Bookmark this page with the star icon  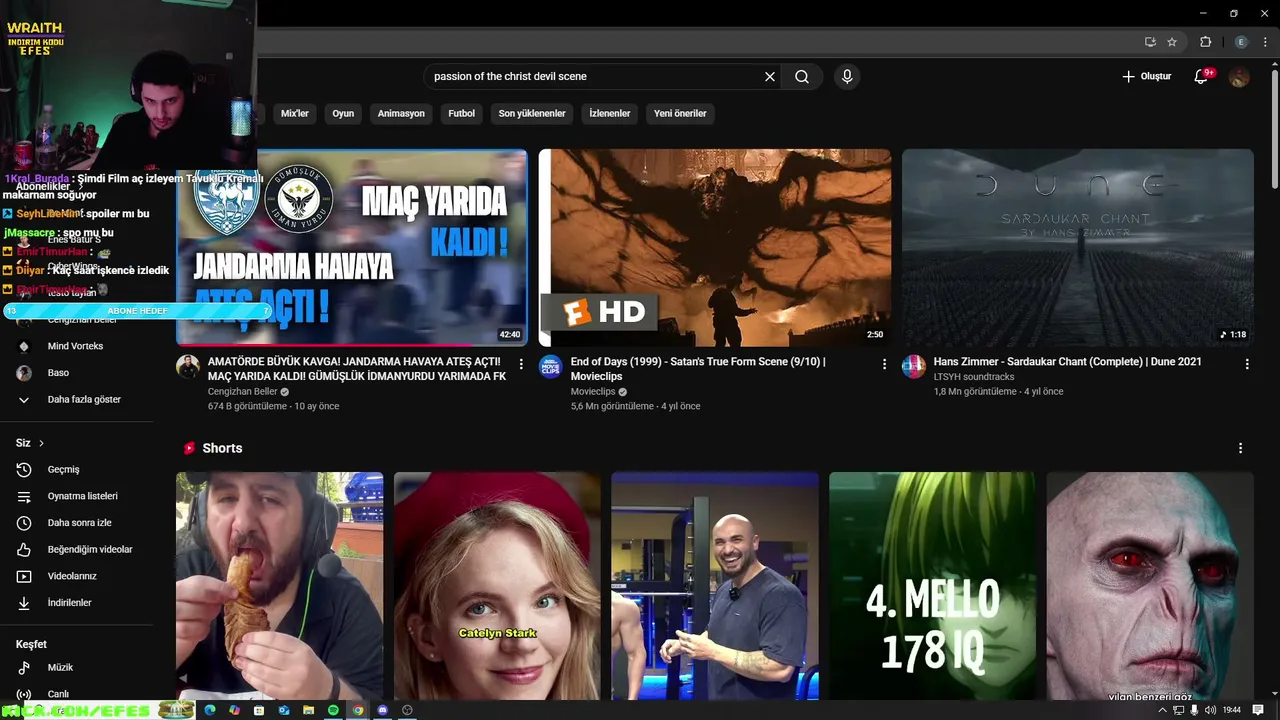point(1172,42)
